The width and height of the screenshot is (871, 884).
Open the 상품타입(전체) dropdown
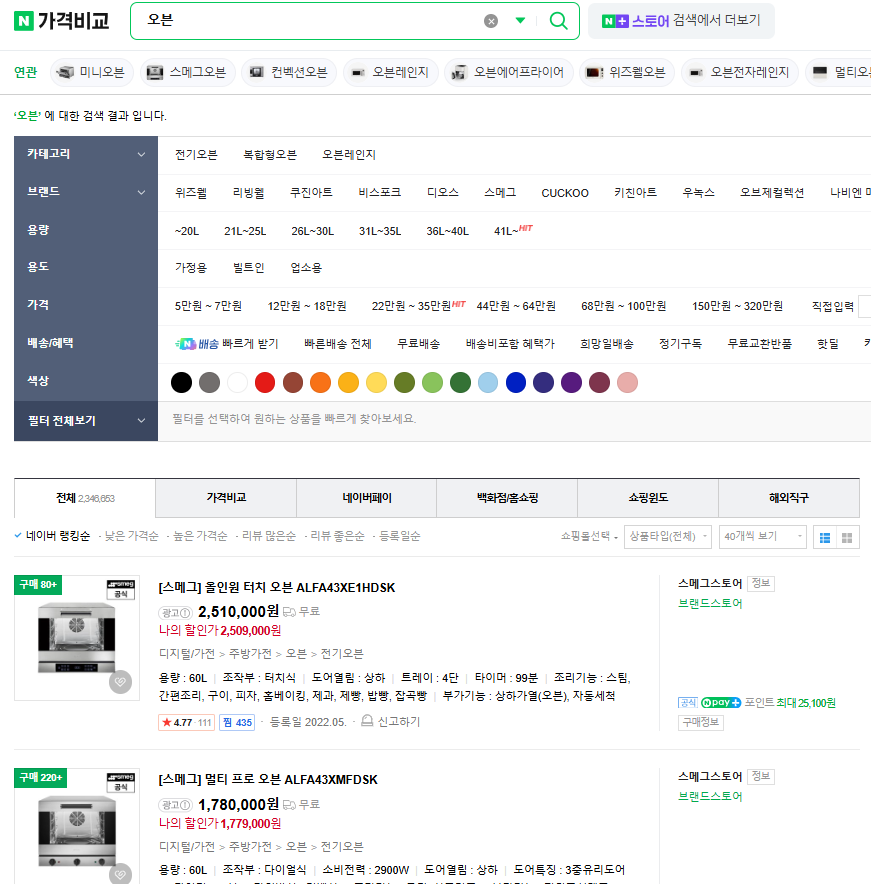coord(668,537)
